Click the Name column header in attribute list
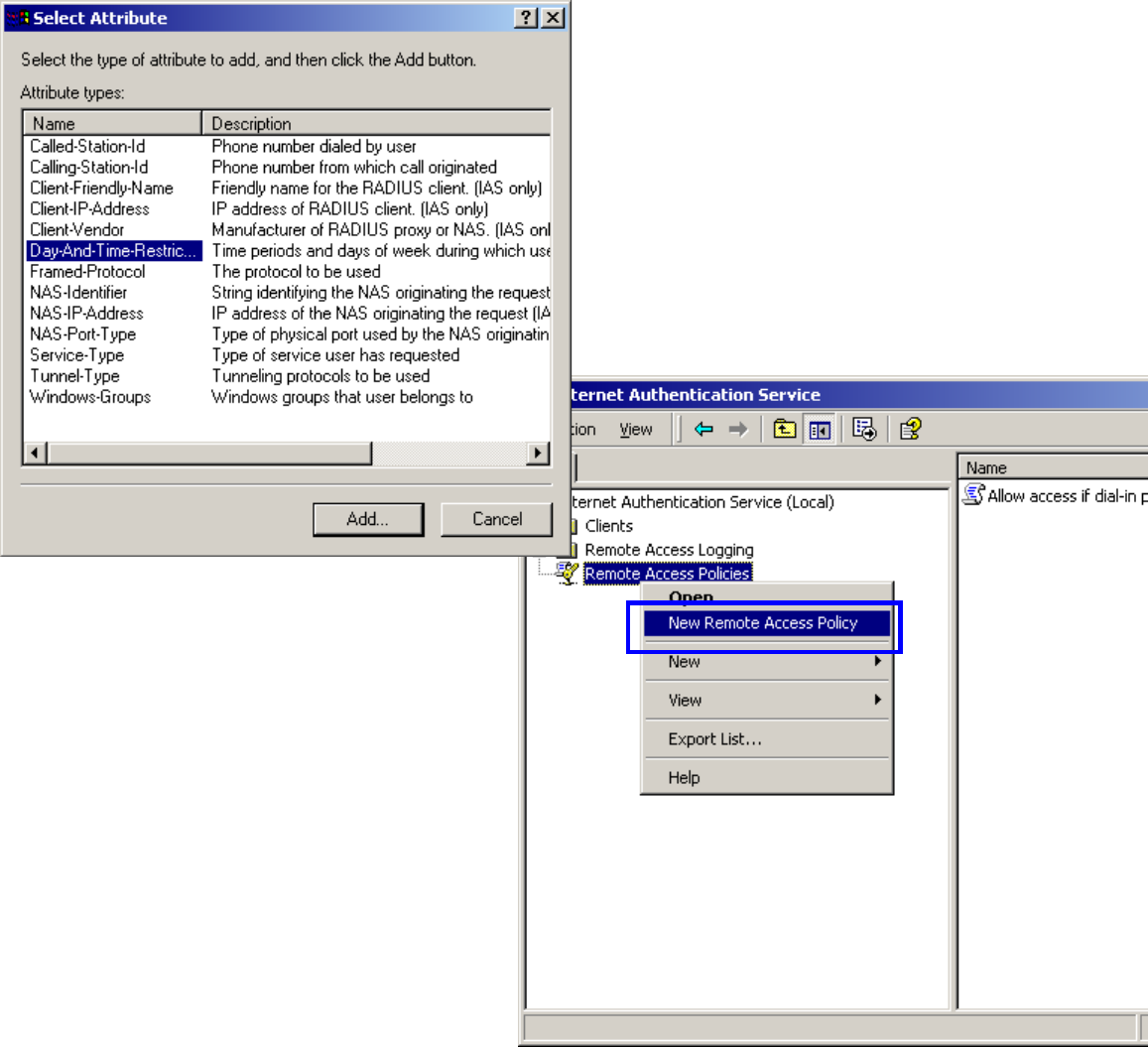 click(112, 123)
